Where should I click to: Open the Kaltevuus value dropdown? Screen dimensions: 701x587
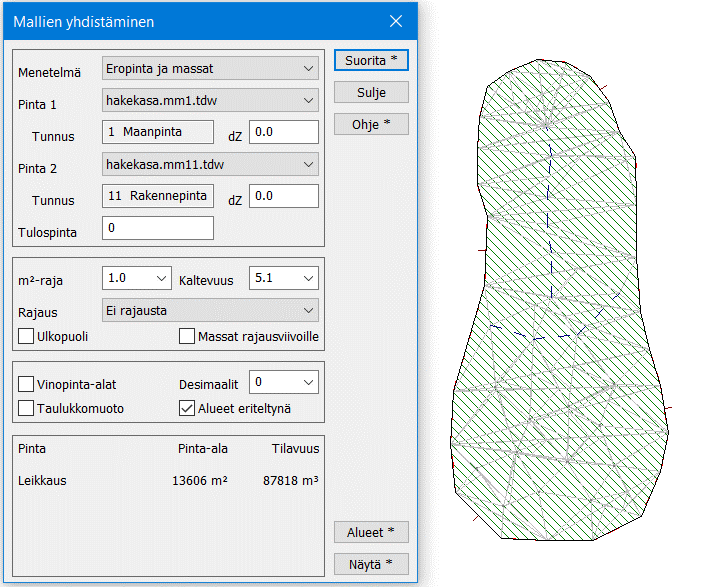pos(283,278)
